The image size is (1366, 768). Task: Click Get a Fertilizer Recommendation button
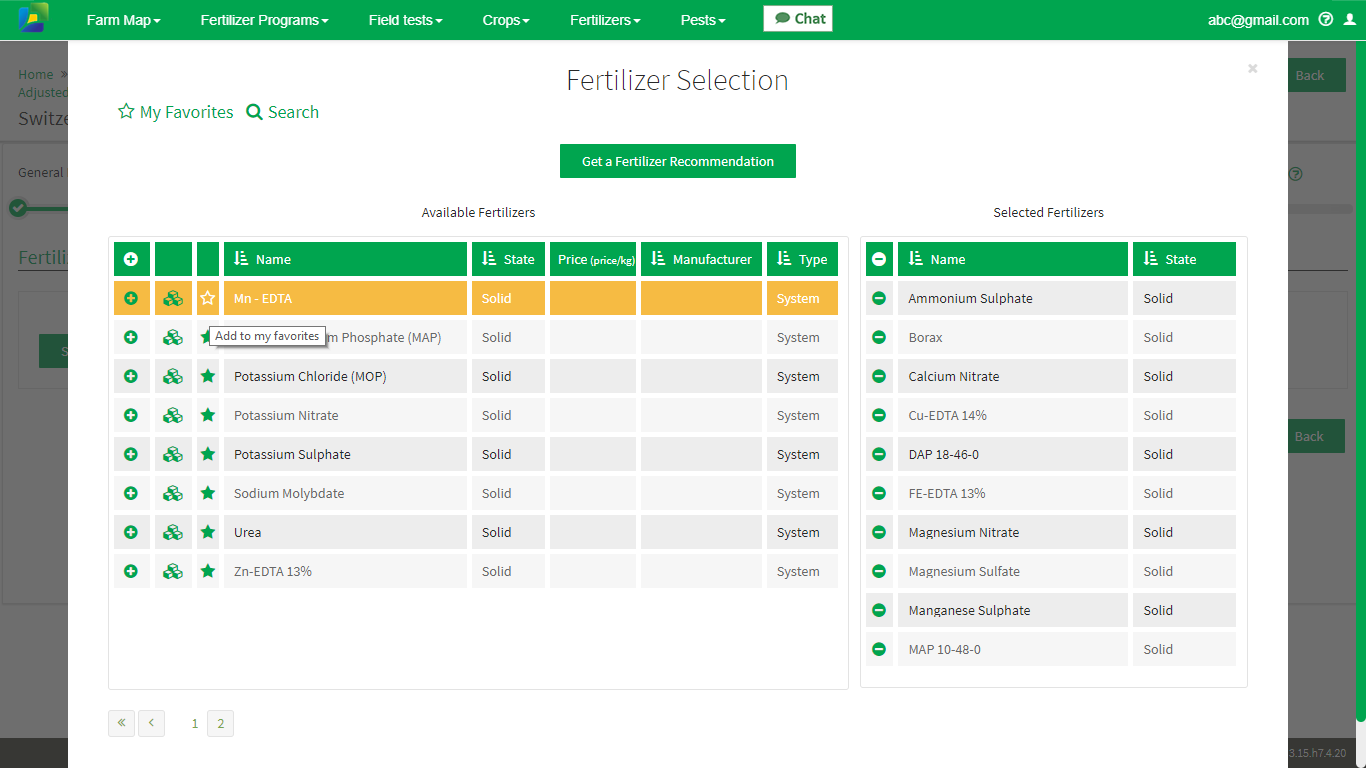[678, 161]
